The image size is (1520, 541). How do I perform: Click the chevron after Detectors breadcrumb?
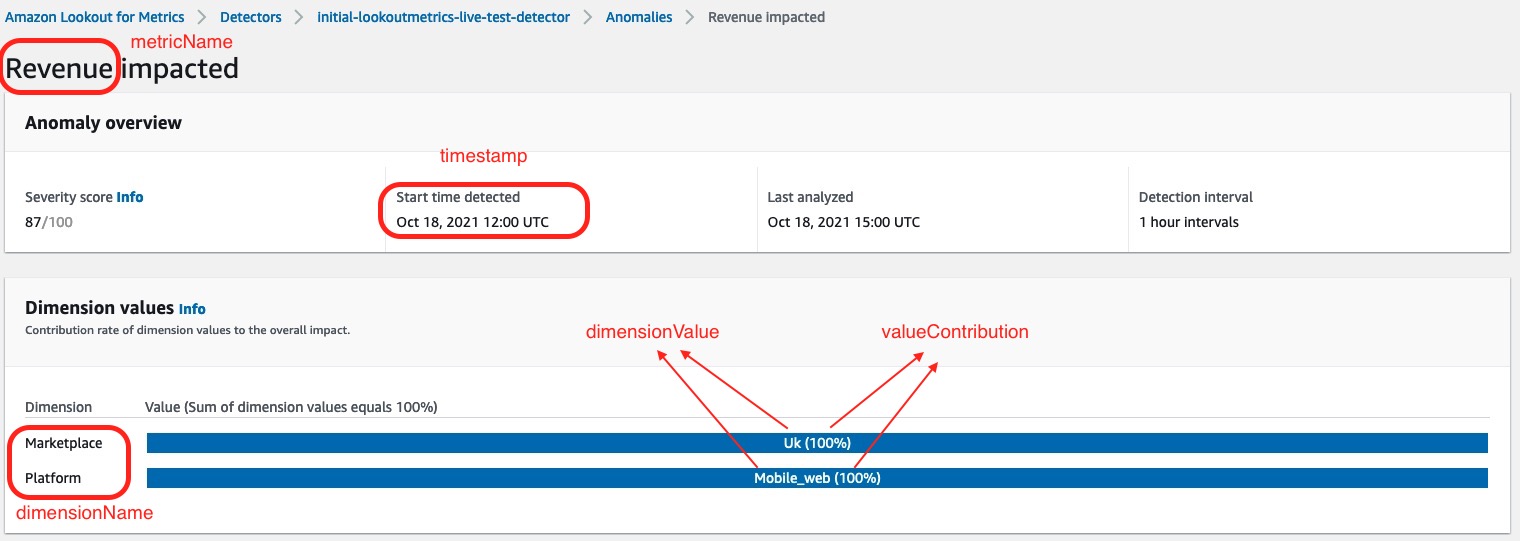[300, 17]
